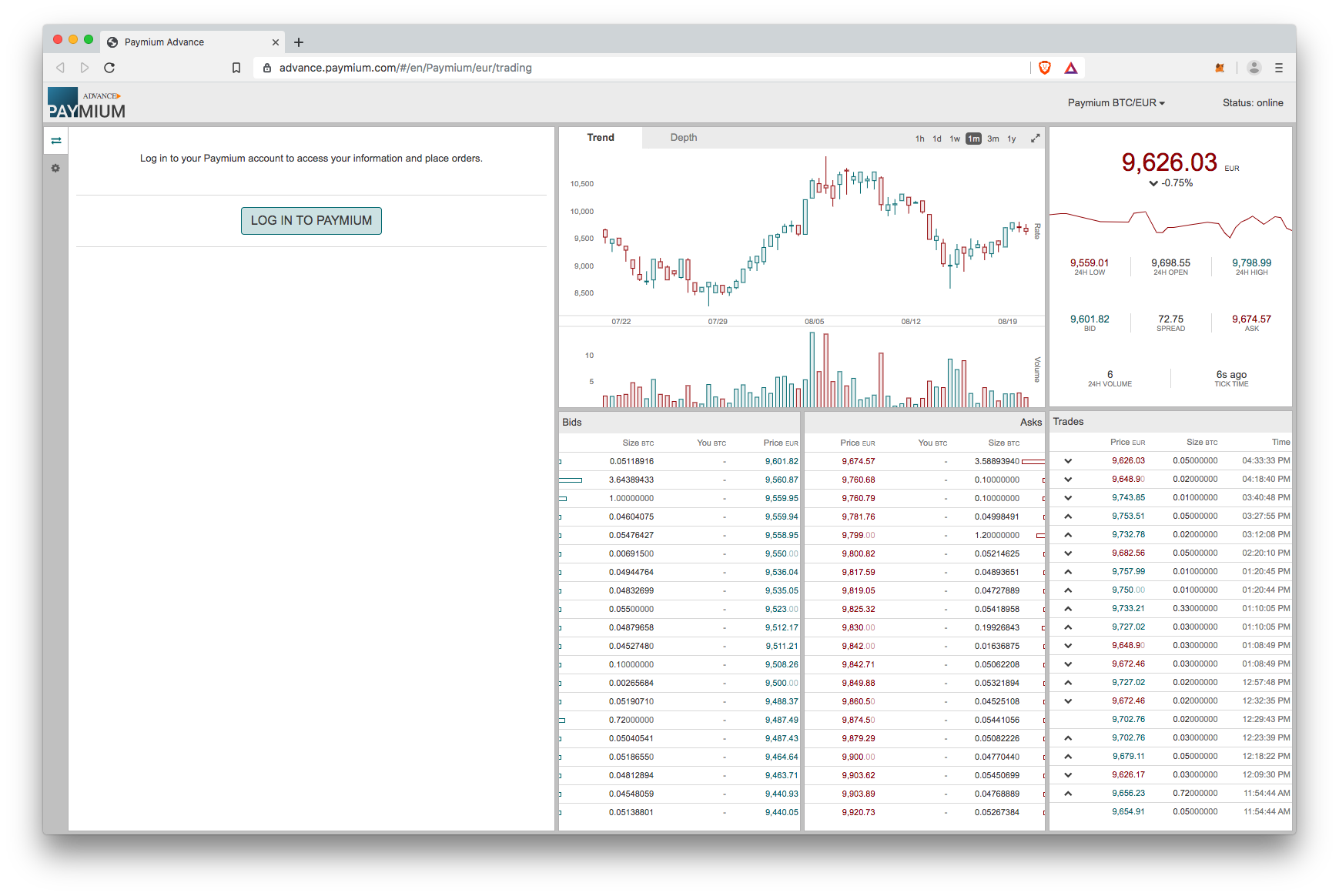Set chart range to 1d
The image size is (1339, 896).
[x=937, y=139]
